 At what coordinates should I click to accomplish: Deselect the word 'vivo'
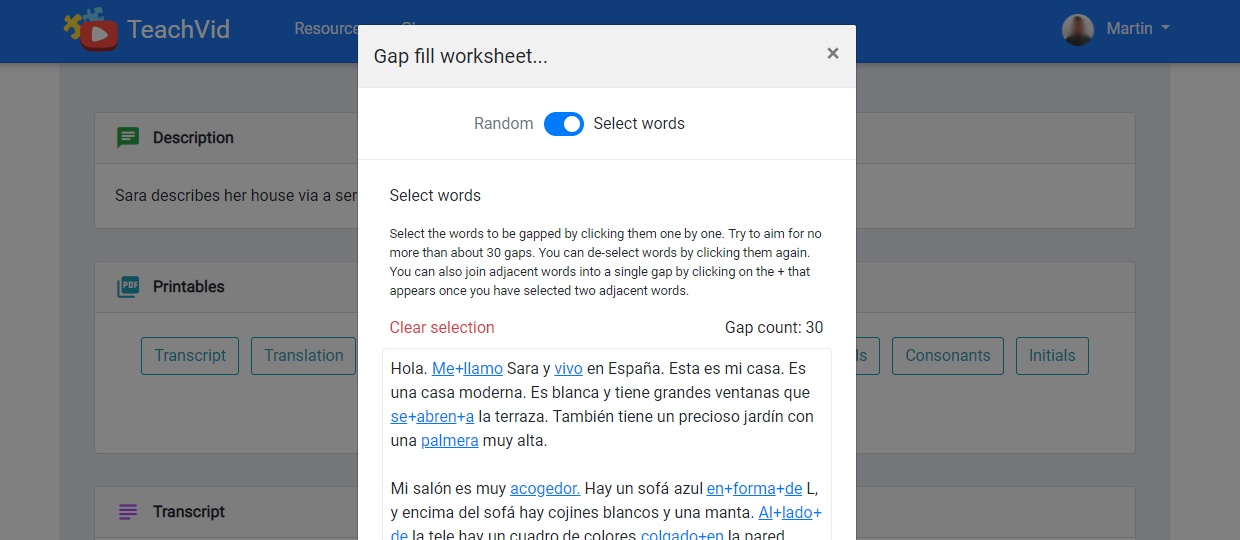(568, 369)
